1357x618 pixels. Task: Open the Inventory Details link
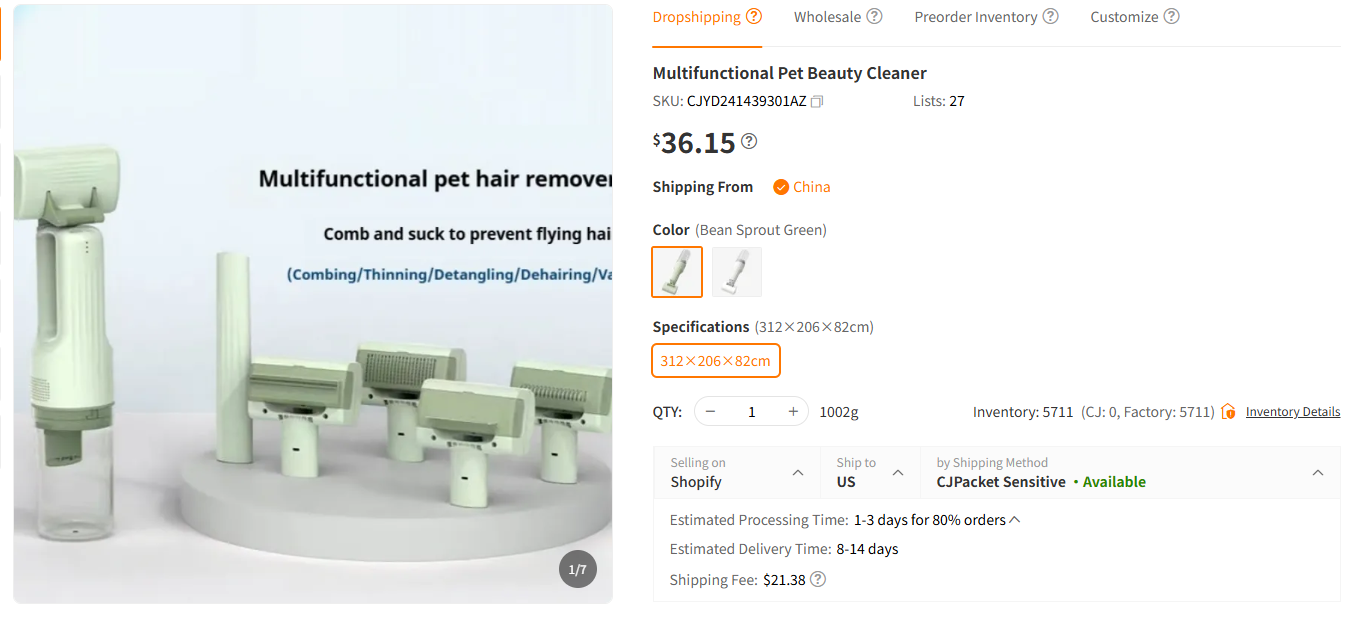click(x=1292, y=412)
